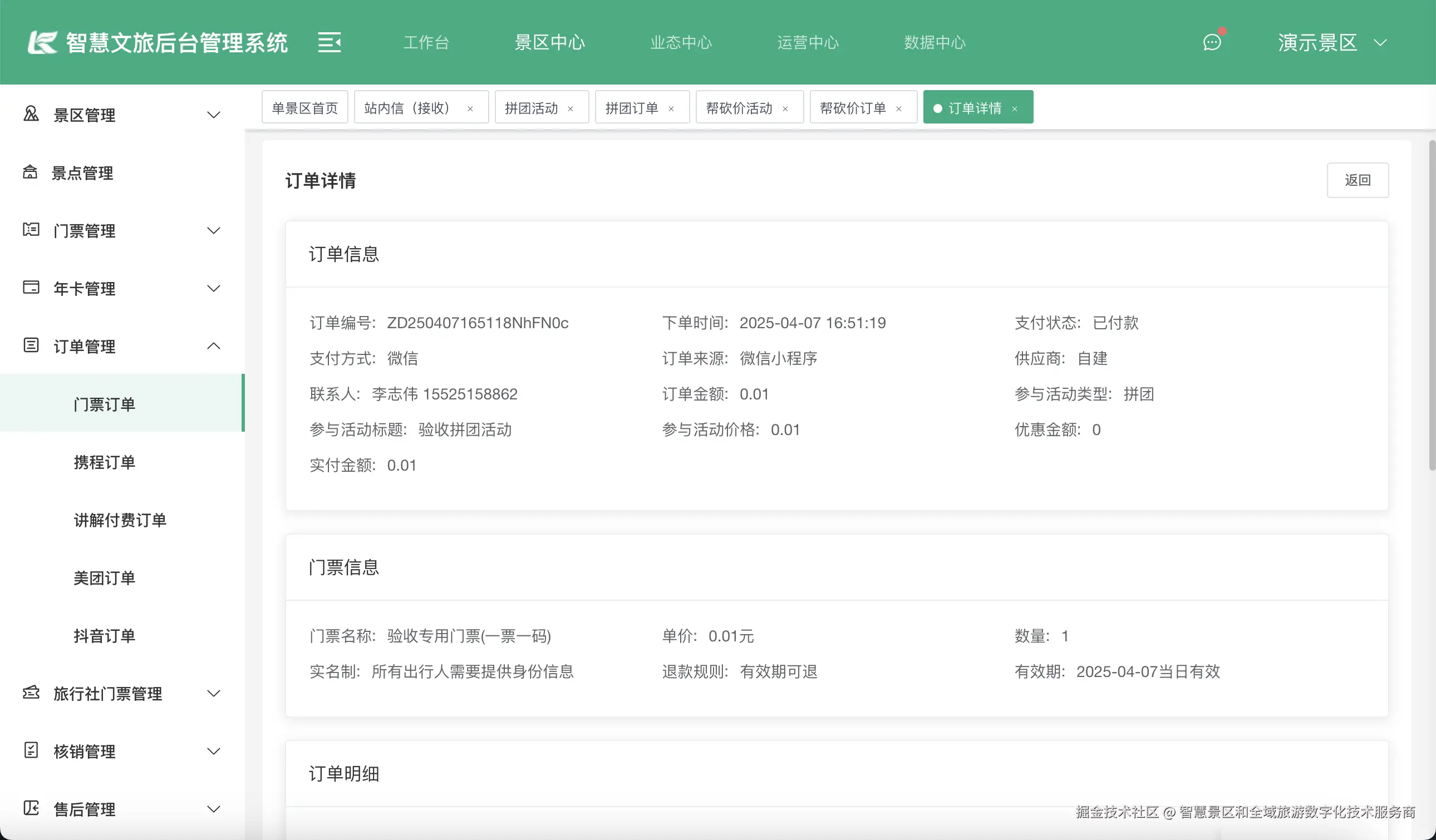Screen dimensions: 1436x840
Task: Click the 门票管理 ticket icon
Action: click(31, 230)
